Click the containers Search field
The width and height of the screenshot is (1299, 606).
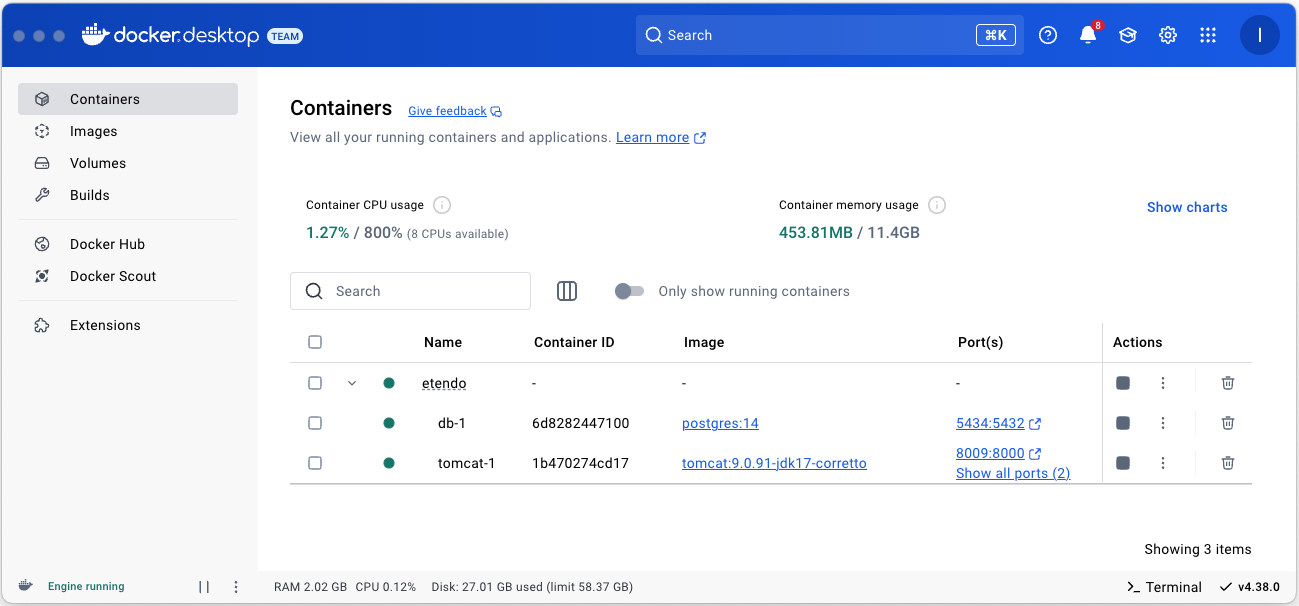(410, 291)
